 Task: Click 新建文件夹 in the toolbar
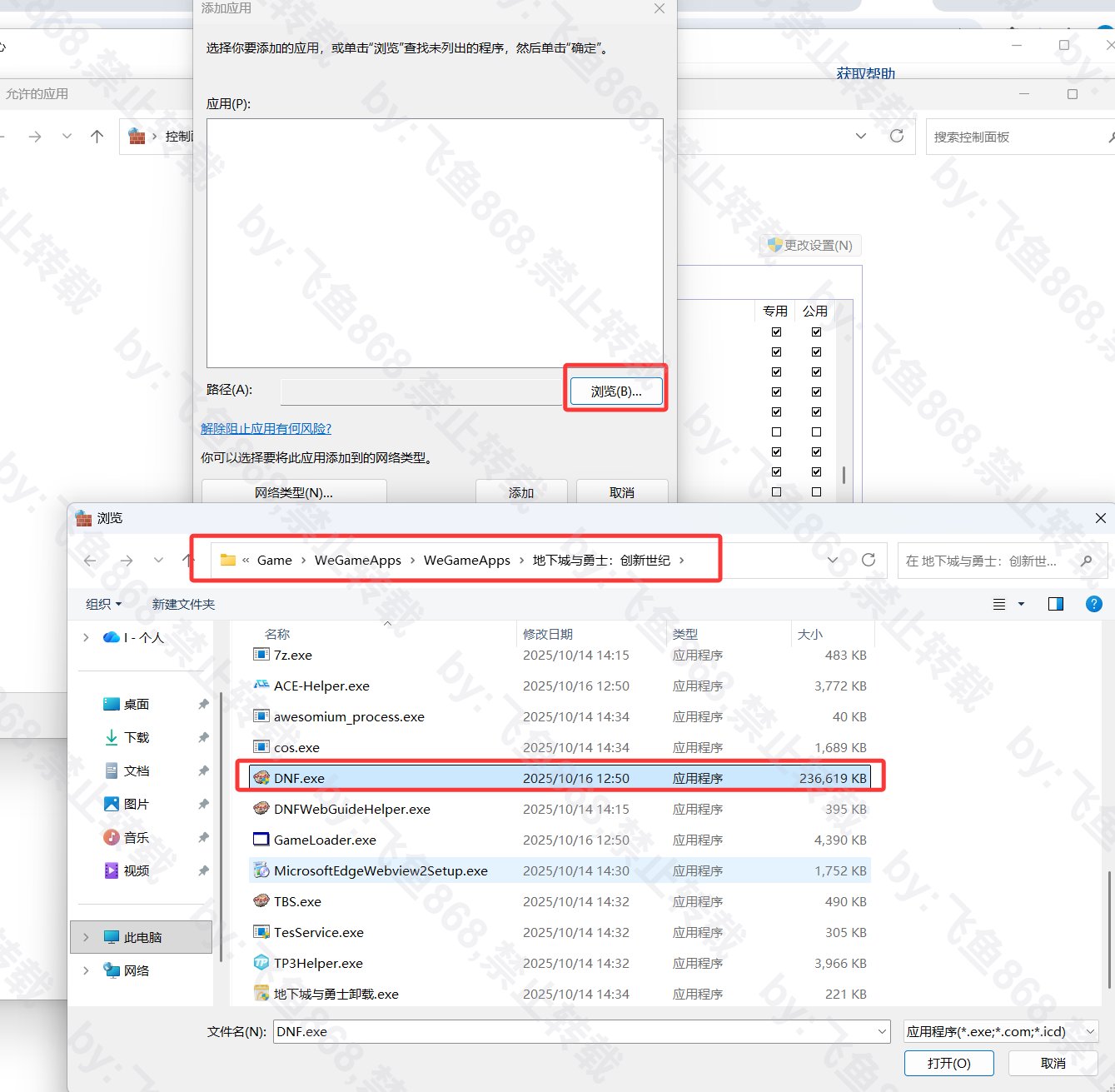(183, 604)
